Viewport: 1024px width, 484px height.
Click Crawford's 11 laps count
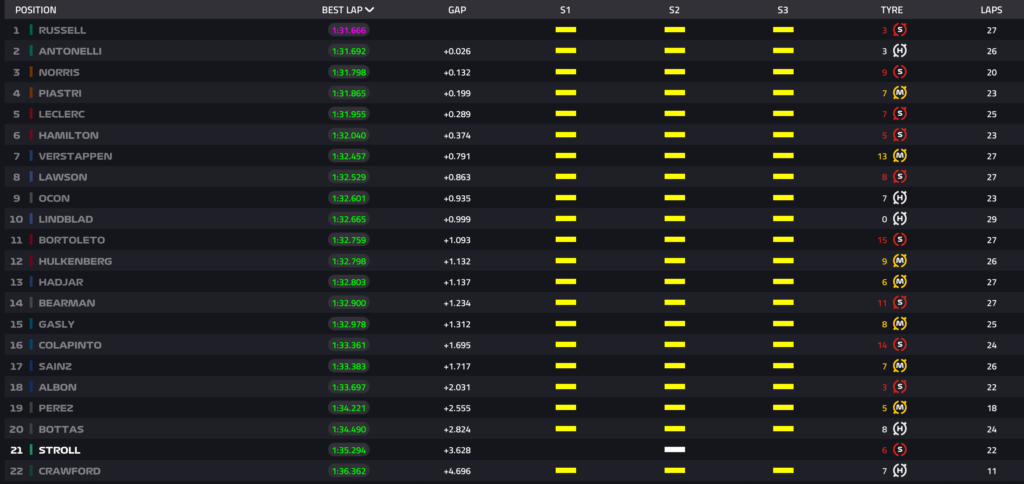click(991, 471)
